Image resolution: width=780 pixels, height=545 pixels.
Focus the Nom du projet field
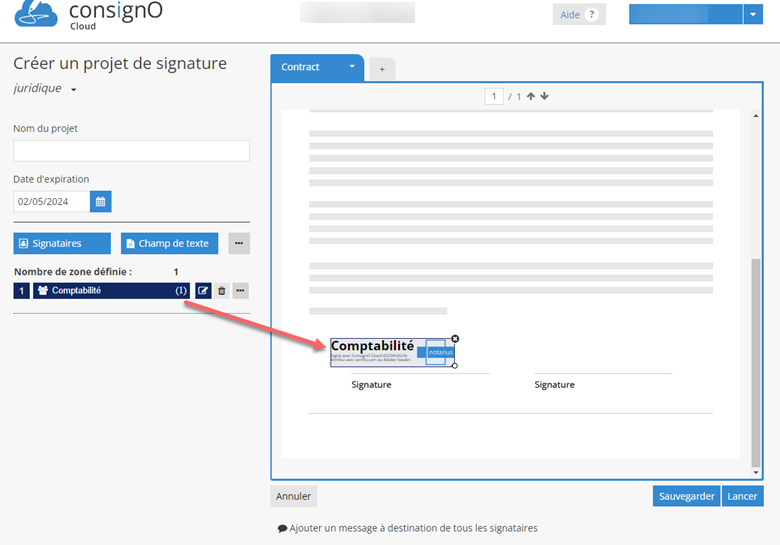coord(131,151)
